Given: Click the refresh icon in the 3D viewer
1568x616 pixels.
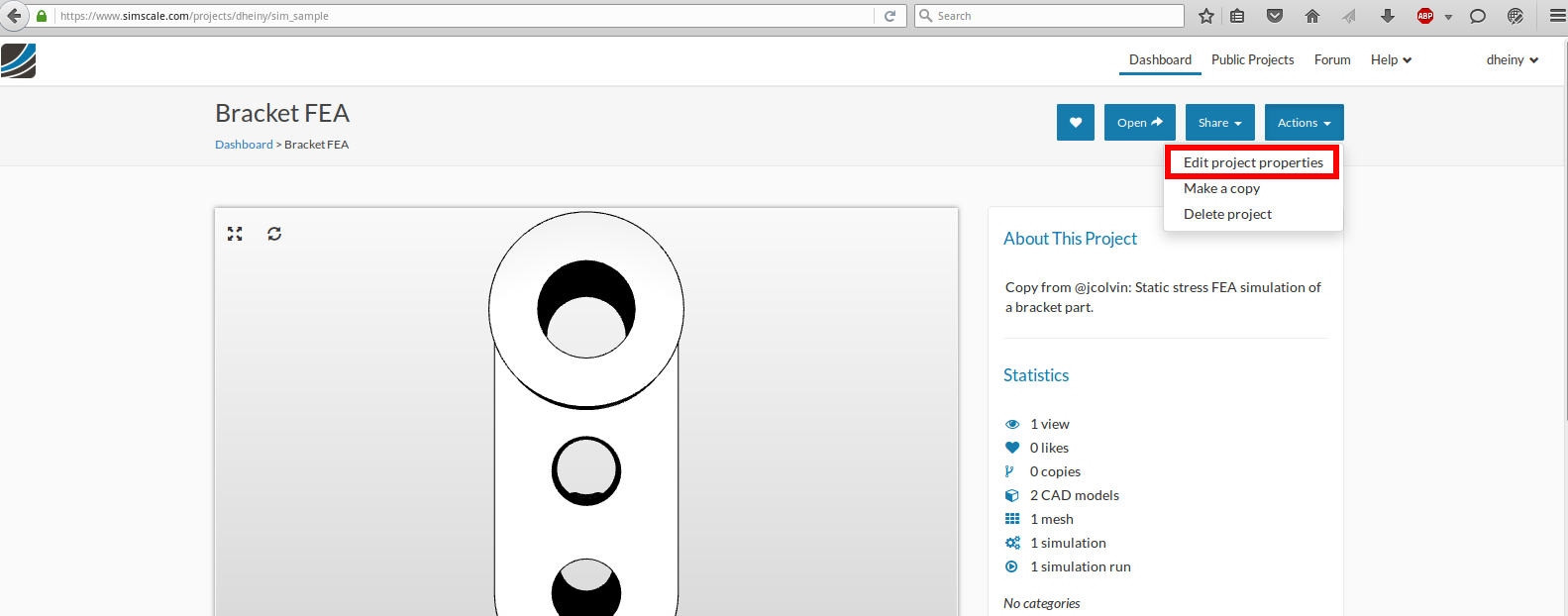Looking at the screenshot, I should point(274,234).
